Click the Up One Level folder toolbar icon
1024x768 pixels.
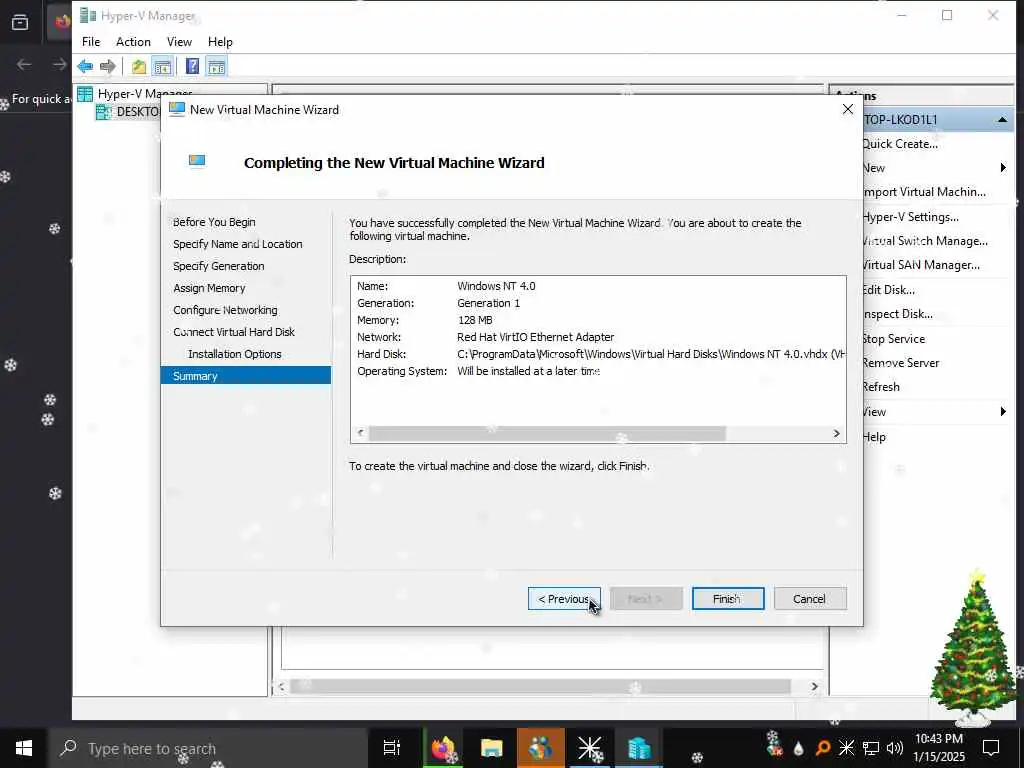pos(138,66)
